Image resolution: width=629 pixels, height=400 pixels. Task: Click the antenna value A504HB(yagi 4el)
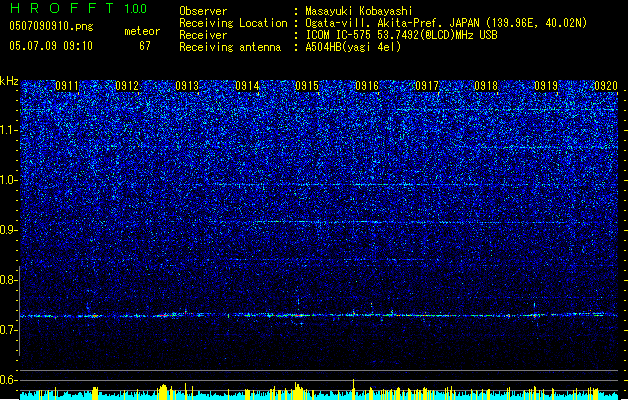tap(353, 47)
